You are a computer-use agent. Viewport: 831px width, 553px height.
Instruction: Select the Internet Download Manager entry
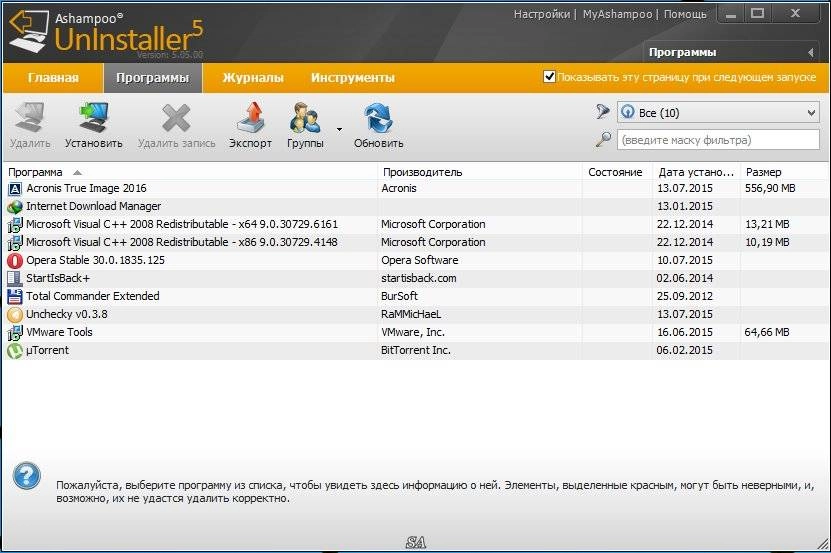point(416,206)
